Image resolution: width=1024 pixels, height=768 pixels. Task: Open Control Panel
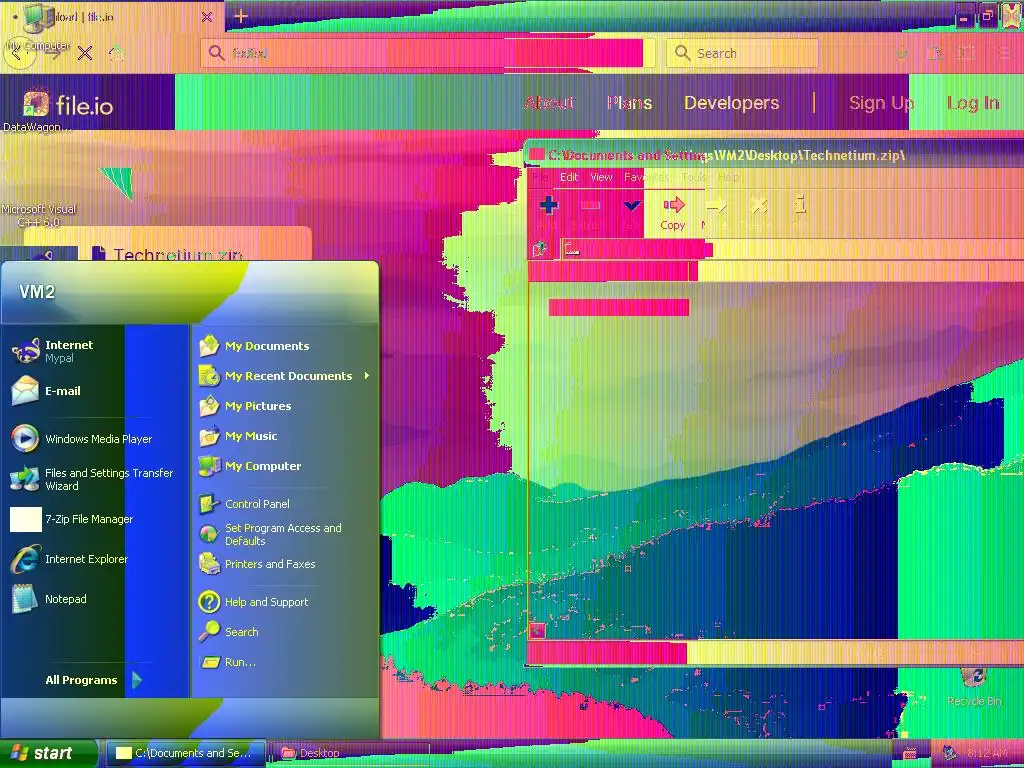tap(244, 504)
